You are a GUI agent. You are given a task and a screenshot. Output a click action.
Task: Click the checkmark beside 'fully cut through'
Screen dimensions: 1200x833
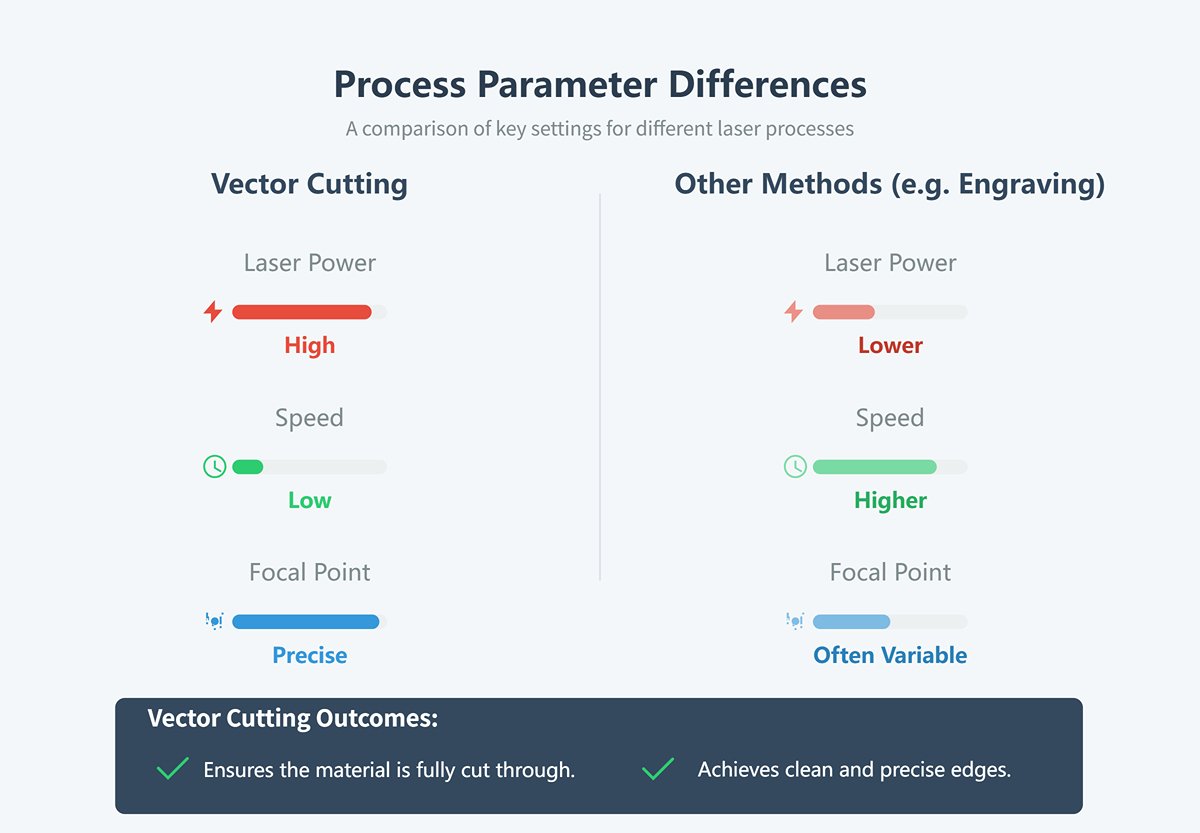point(173,769)
